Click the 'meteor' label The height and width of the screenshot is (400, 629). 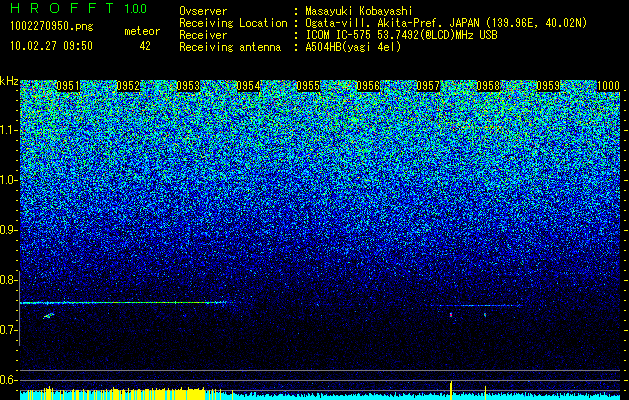point(142,31)
